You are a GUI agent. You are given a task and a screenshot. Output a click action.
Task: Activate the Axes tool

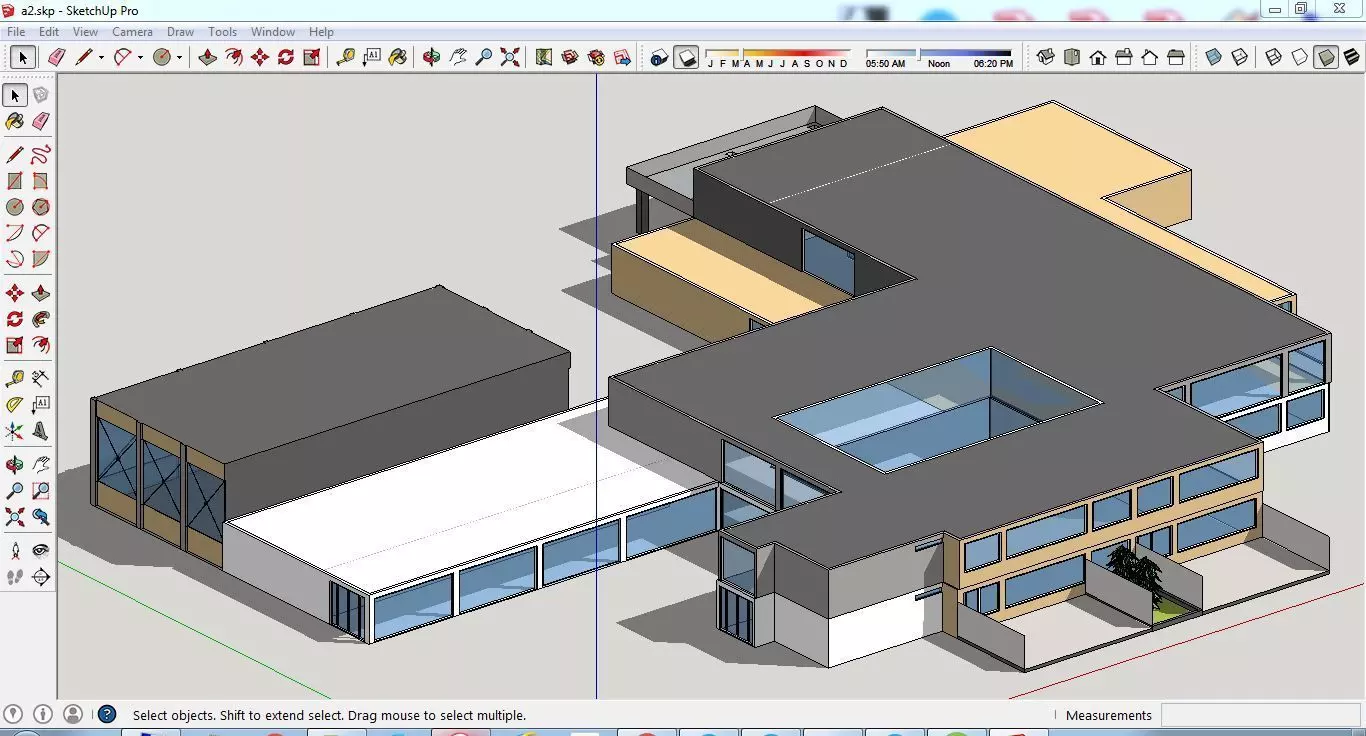pos(14,431)
